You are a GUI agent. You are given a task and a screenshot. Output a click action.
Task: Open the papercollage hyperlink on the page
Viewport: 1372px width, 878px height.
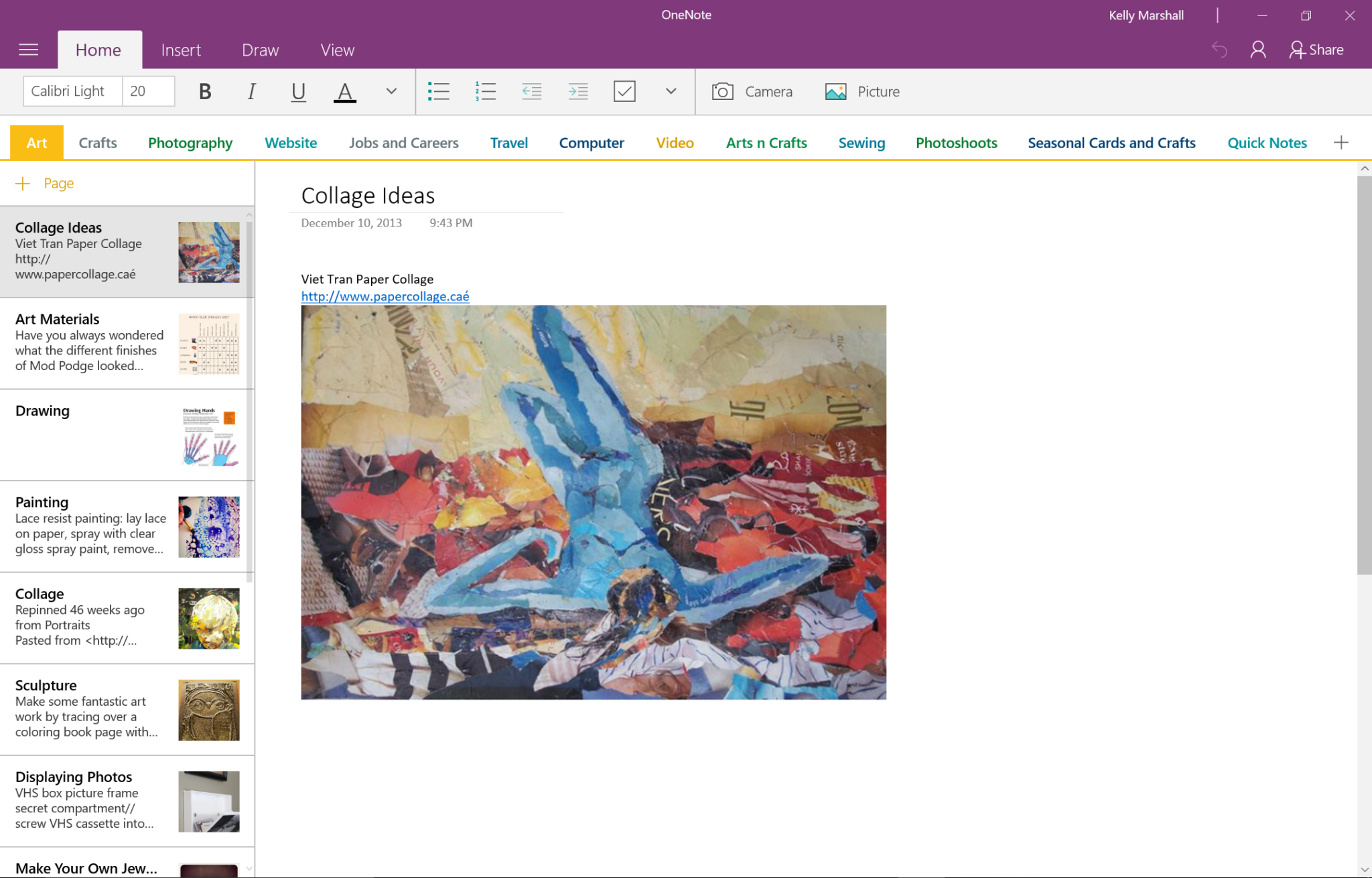pos(385,296)
